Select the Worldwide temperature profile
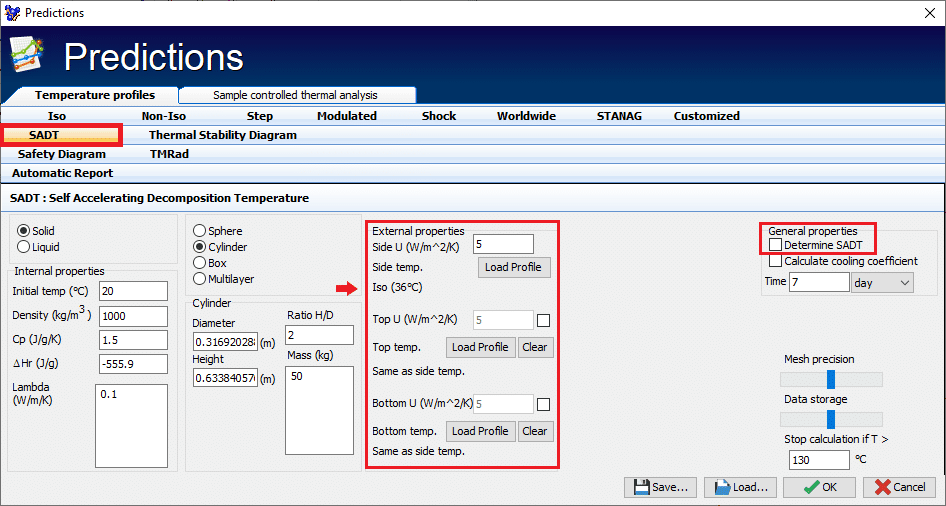 pyautogui.click(x=526, y=116)
